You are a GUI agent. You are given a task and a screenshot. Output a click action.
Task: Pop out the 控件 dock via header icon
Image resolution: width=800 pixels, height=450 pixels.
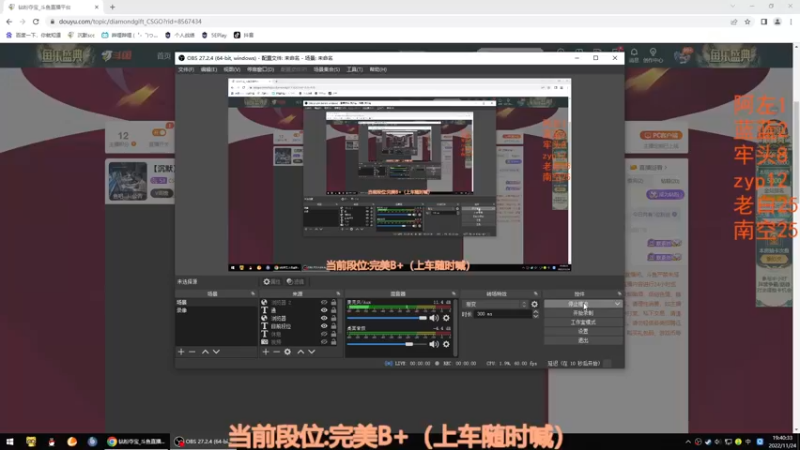point(619,294)
